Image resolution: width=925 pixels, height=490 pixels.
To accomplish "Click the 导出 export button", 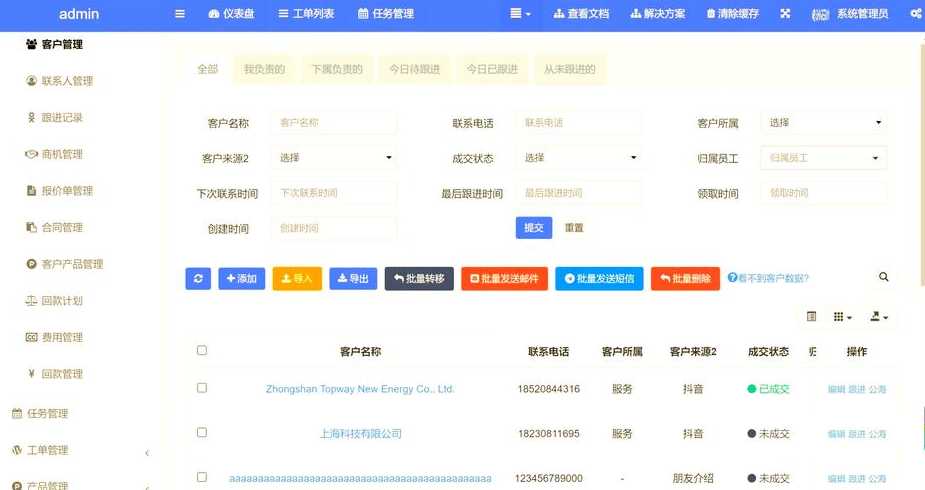I will point(353,278).
